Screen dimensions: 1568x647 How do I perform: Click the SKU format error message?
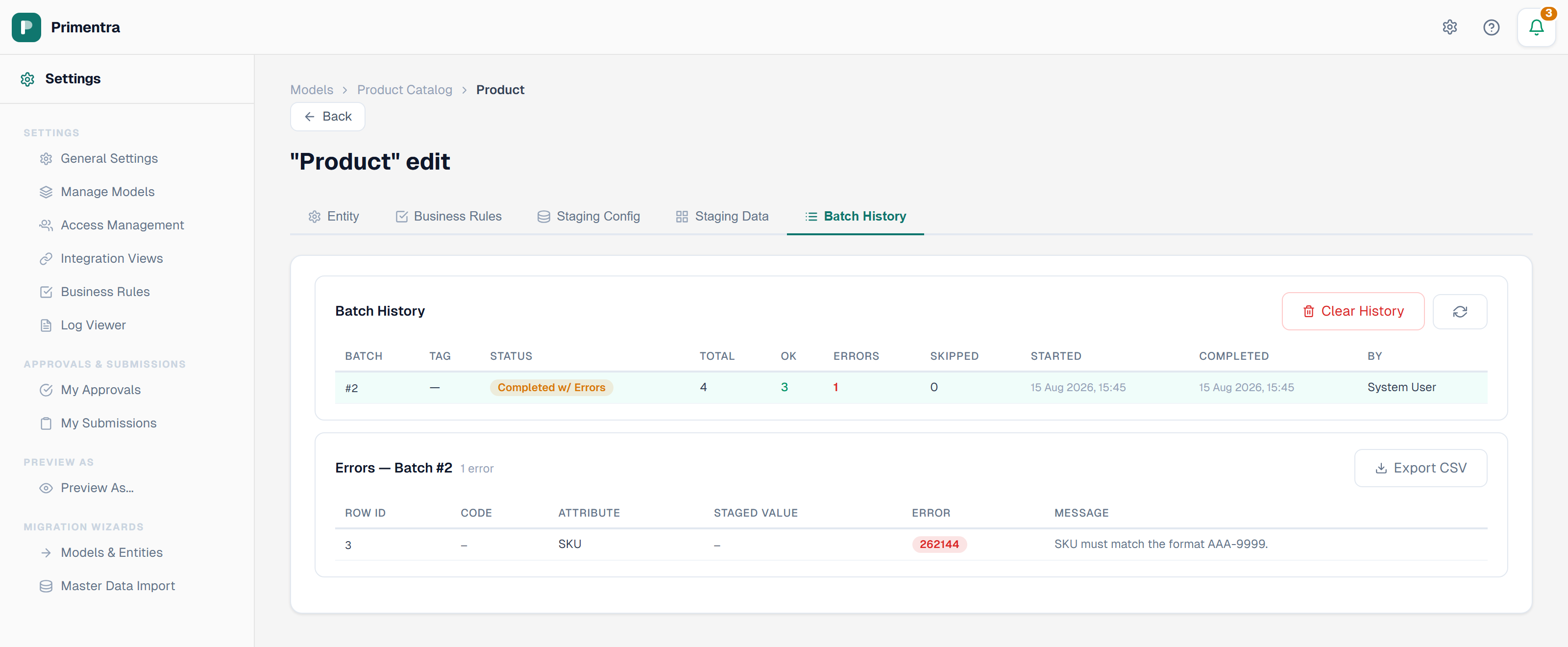[x=1160, y=544]
